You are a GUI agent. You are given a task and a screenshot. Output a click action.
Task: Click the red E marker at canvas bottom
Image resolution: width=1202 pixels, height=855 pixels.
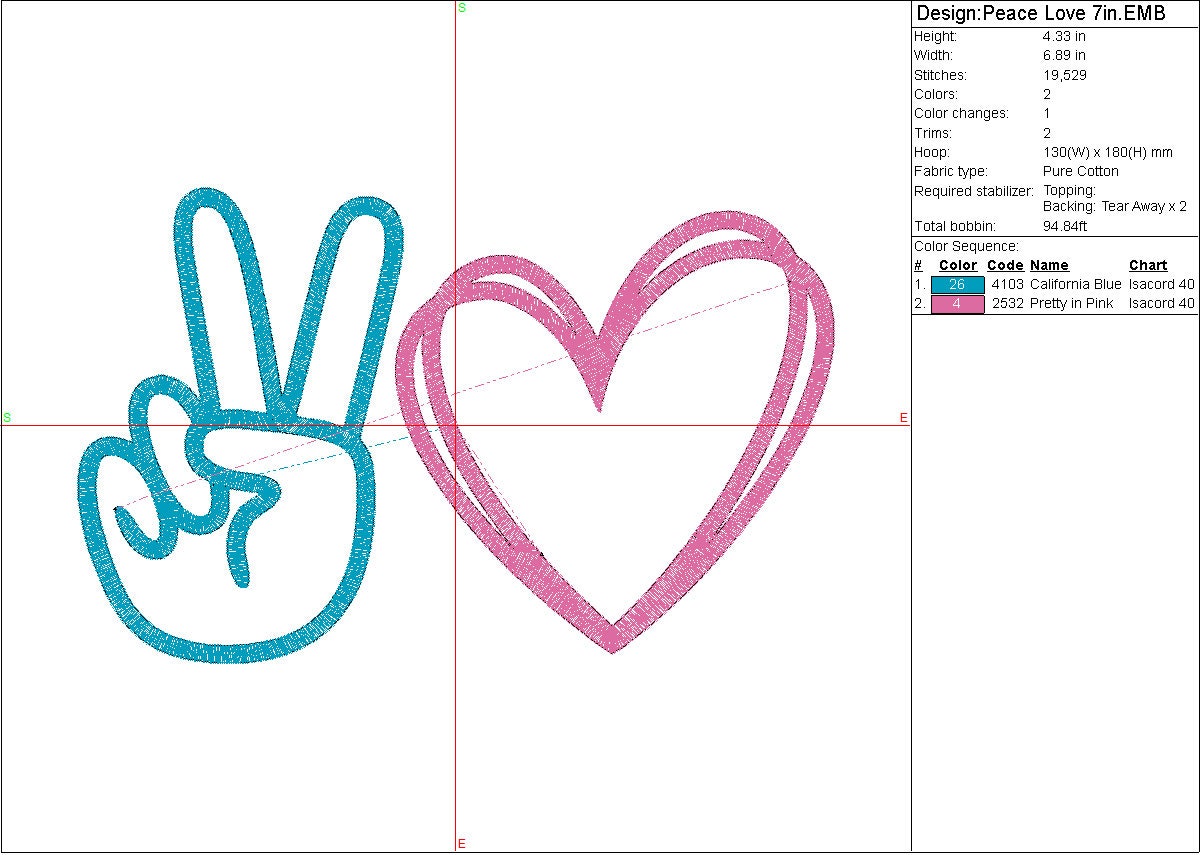click(461, 844)
